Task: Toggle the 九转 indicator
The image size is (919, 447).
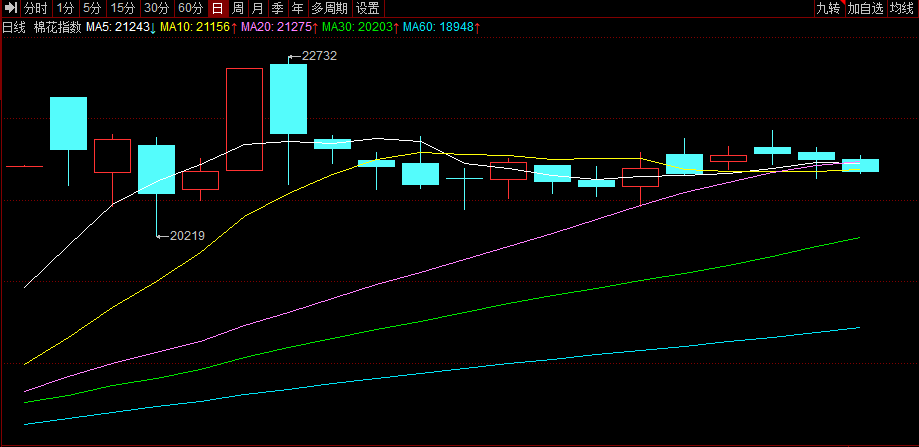Action: pyautogui.click(x=829, y=8)
